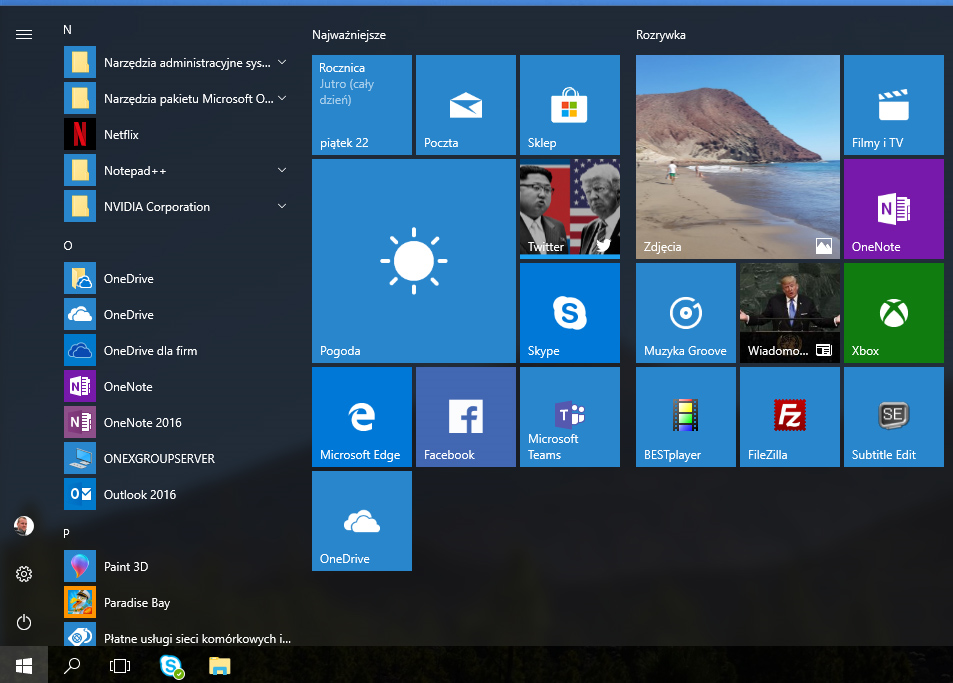This screenshot has height=683, width=953.
Task: Open the Muzyka Groove tile
Action: pyautogui.click(x=686, y=313)
